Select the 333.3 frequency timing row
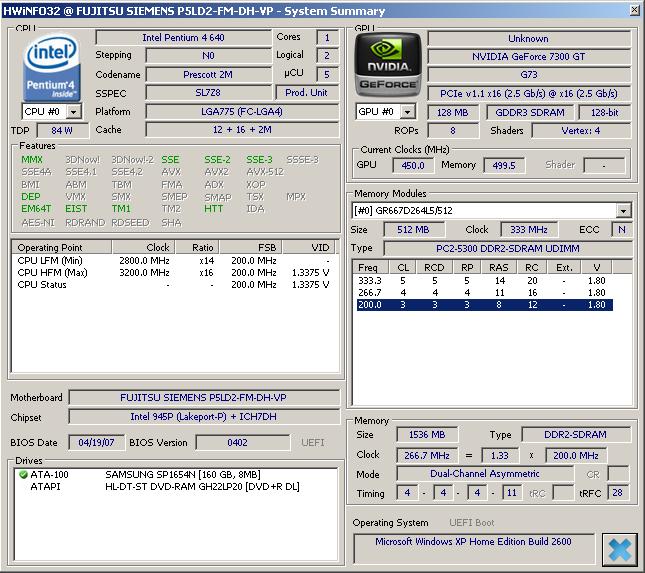The width and height of the screenshot is (645, 573). 484,281
